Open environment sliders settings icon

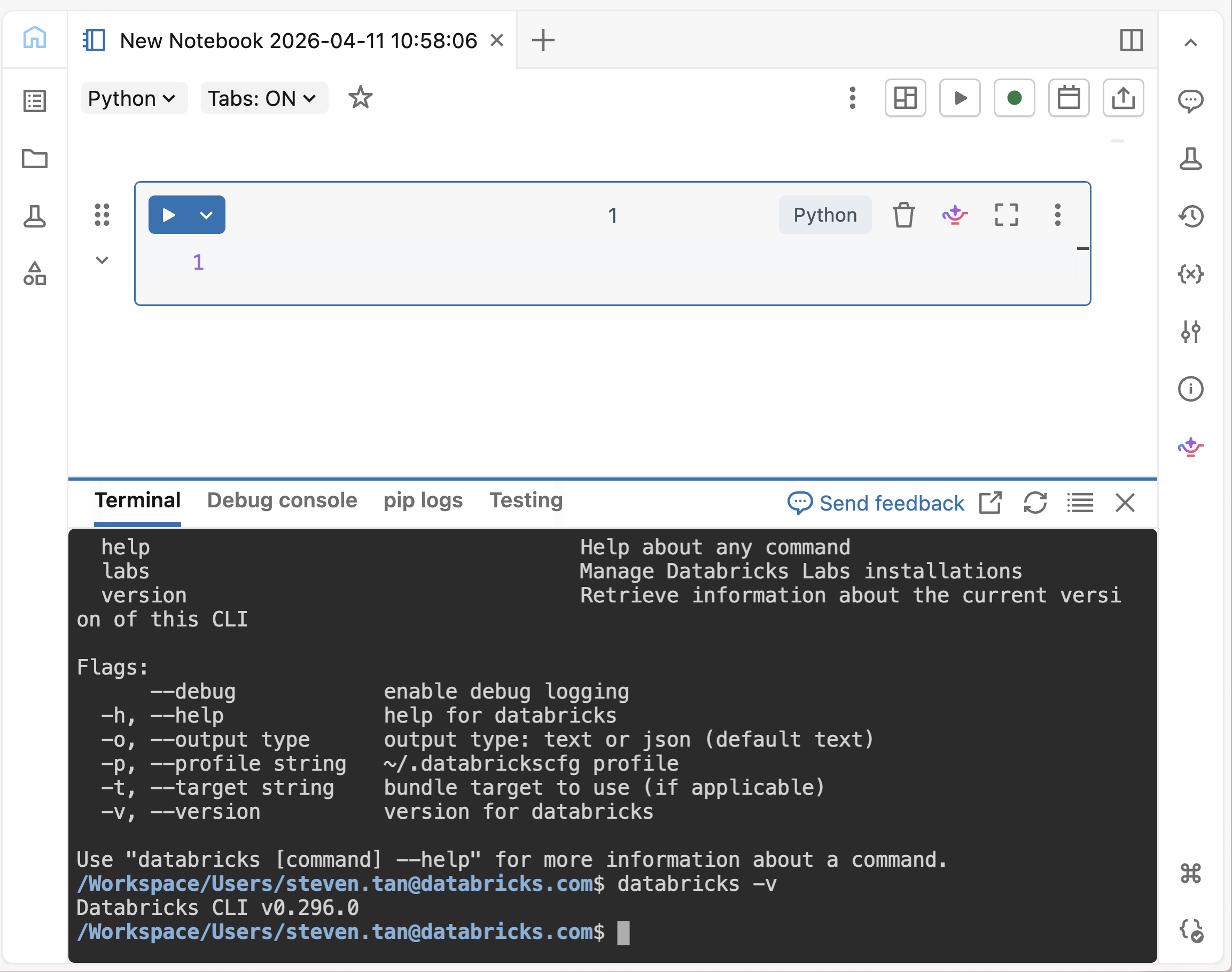tap(1190, 331)
